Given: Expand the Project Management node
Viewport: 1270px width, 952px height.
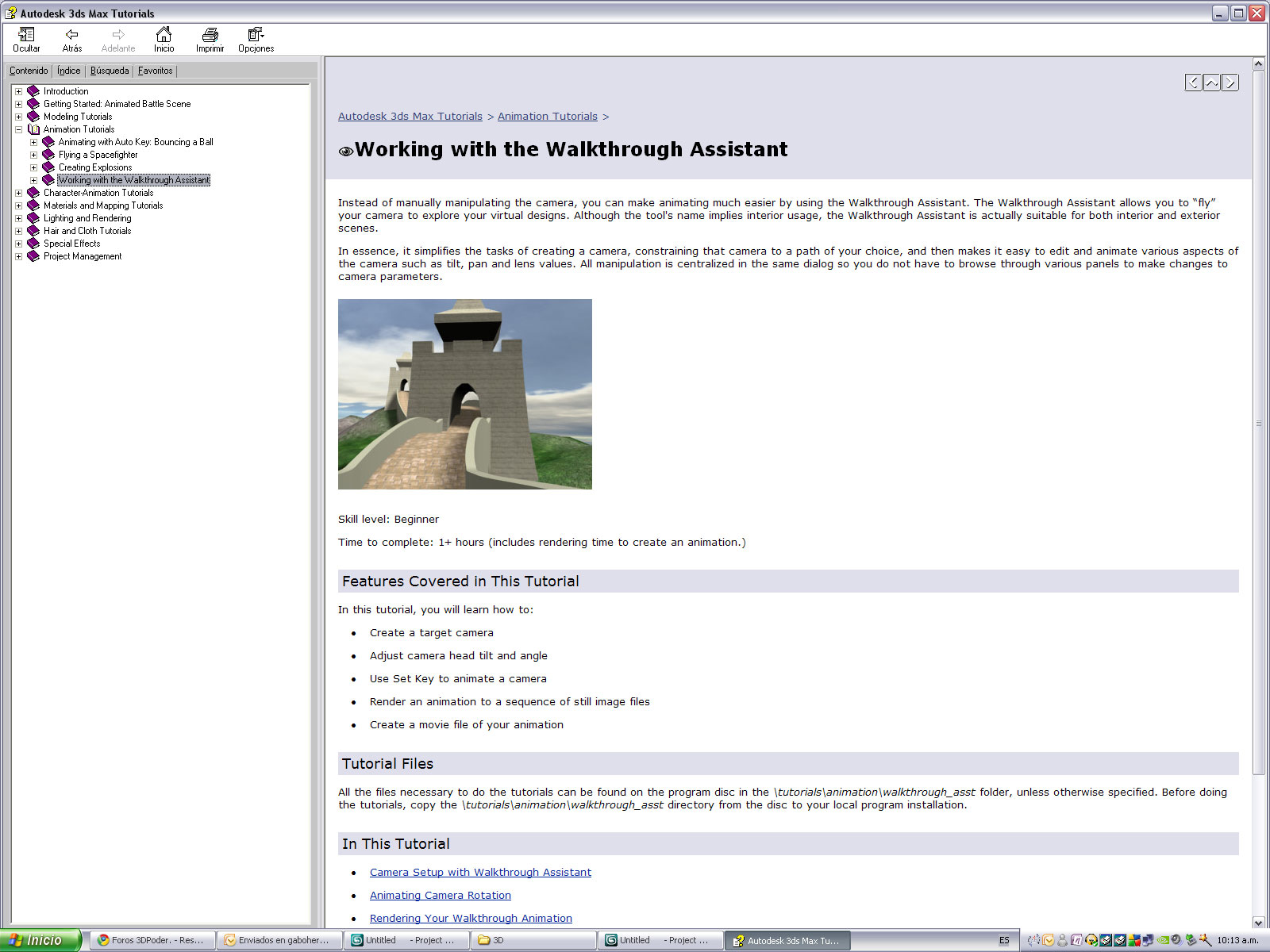Looking at the screenshot, I should 18,256.
